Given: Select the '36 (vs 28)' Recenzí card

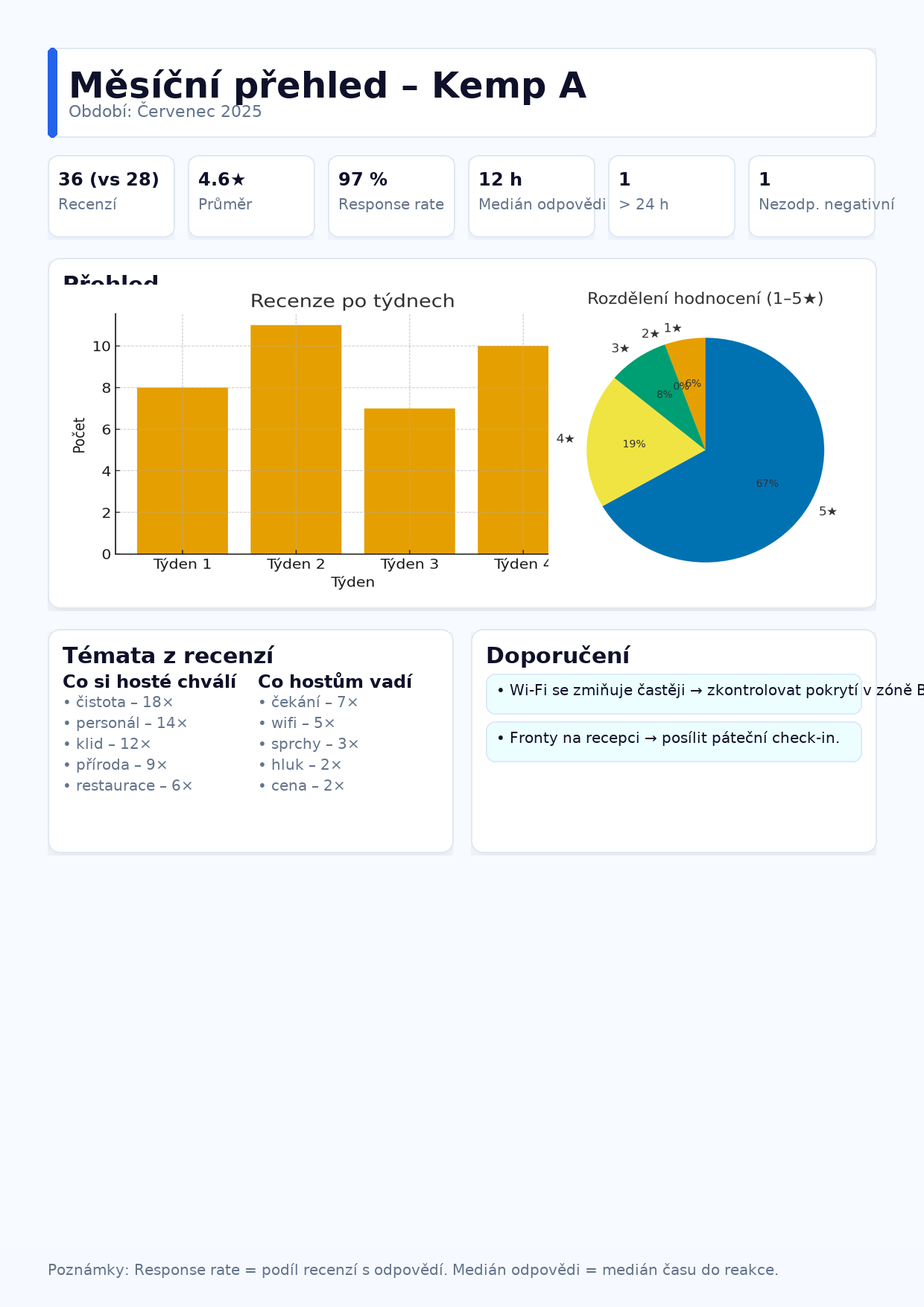Looking at the screenshot, I should click(x=111, y=196).
